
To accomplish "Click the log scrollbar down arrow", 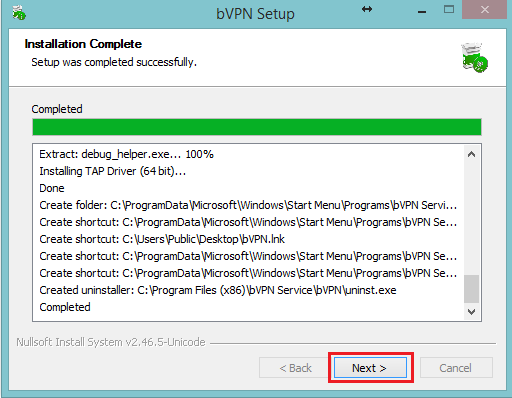I will point(471,312).
